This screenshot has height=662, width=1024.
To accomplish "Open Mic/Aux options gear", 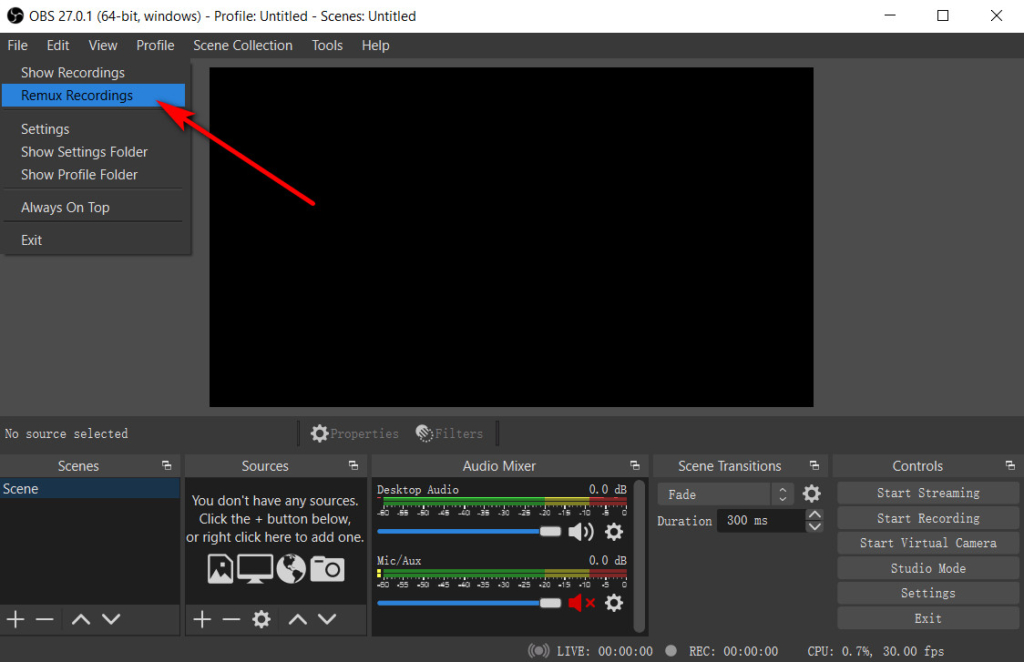I will point(614,603).
